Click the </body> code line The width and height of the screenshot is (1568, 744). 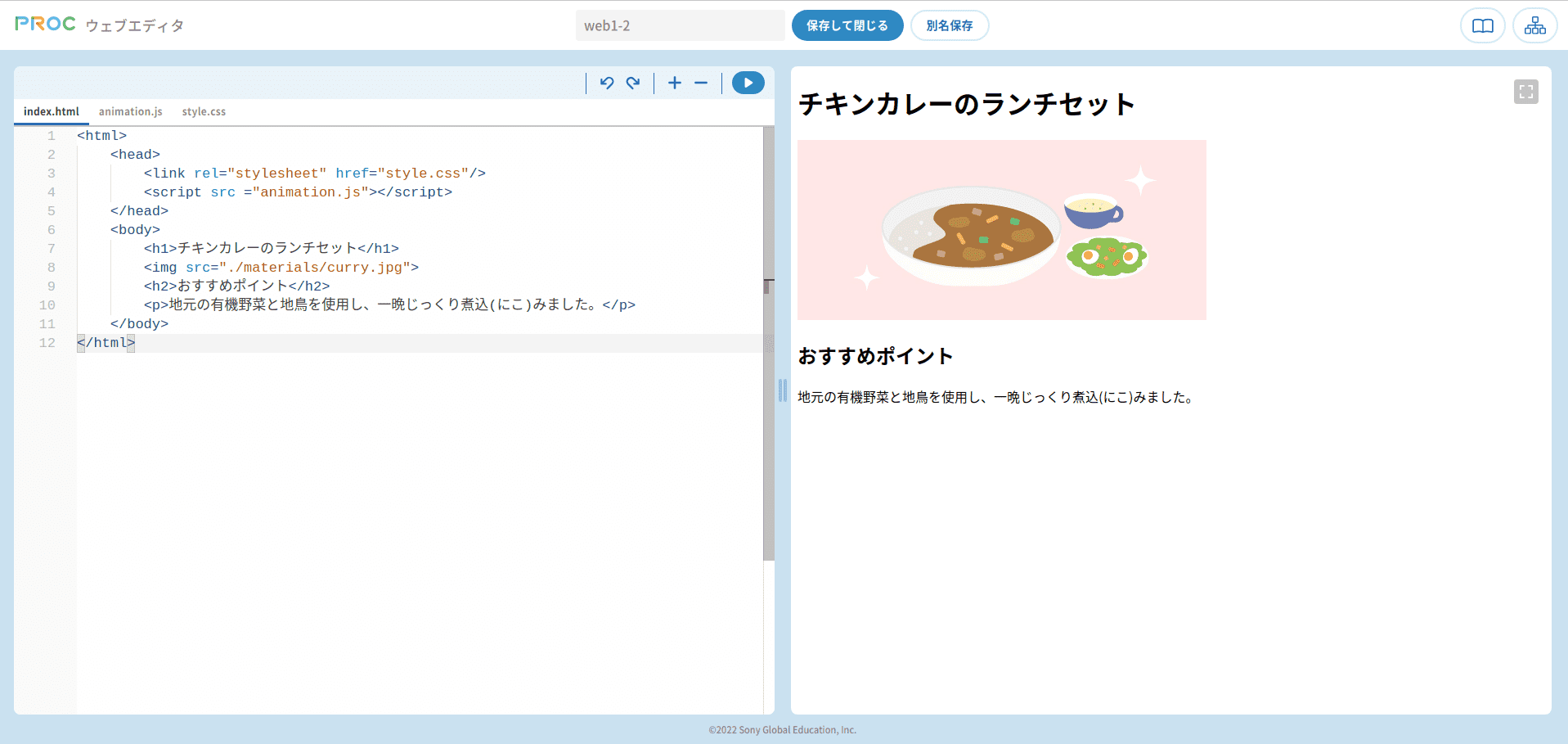[x=139, y=324]
